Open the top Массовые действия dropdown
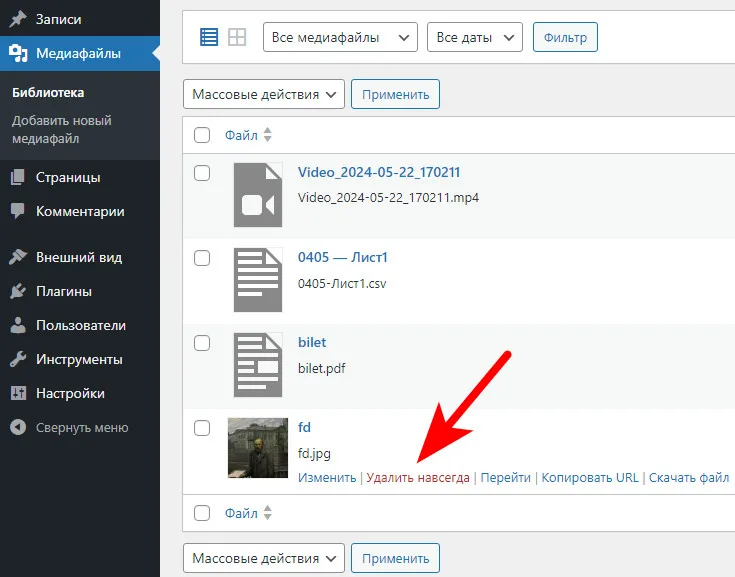 pyautogui.click(x=264, y=94)
